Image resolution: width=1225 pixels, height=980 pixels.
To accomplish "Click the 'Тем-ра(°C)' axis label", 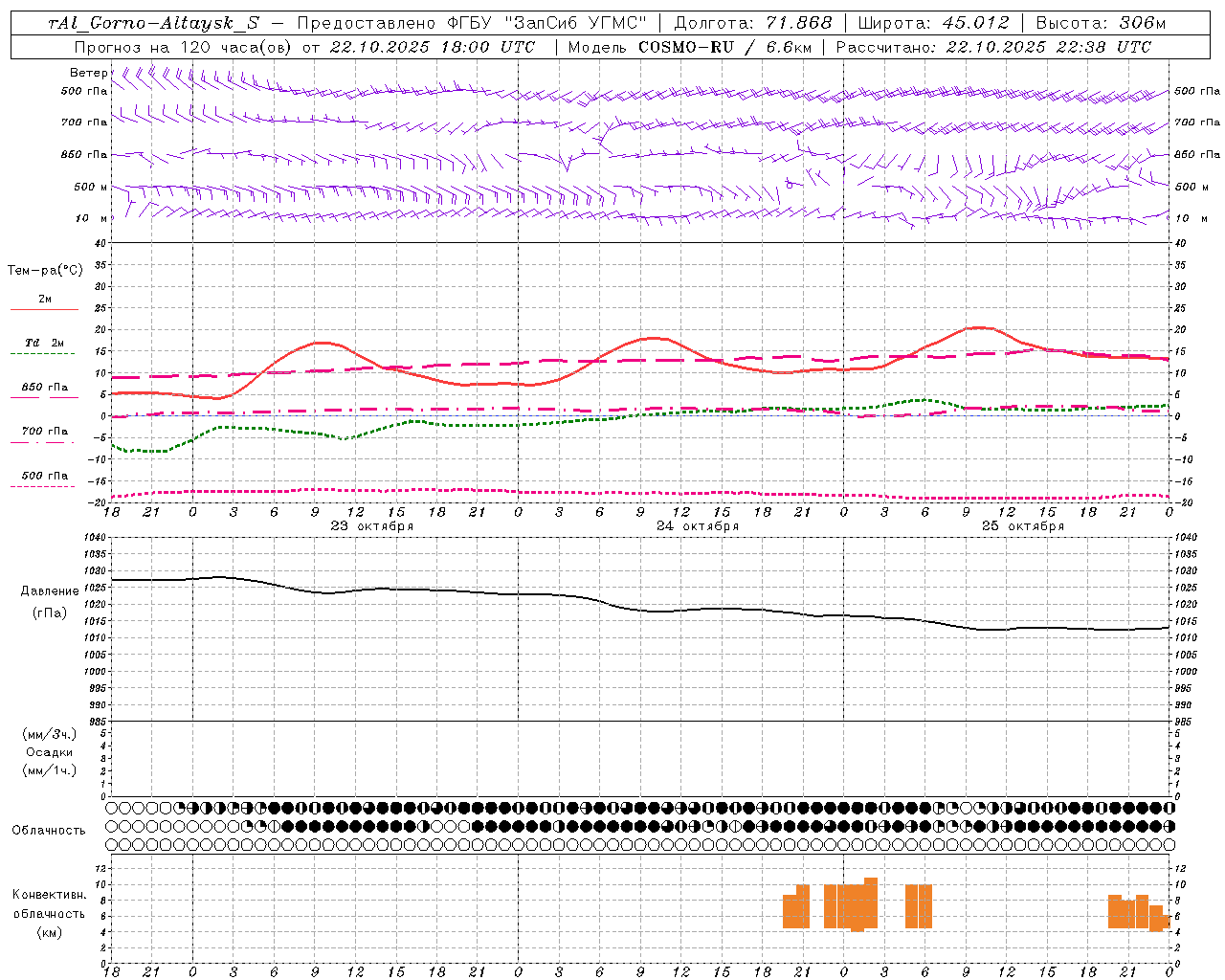I will [45, 271].
